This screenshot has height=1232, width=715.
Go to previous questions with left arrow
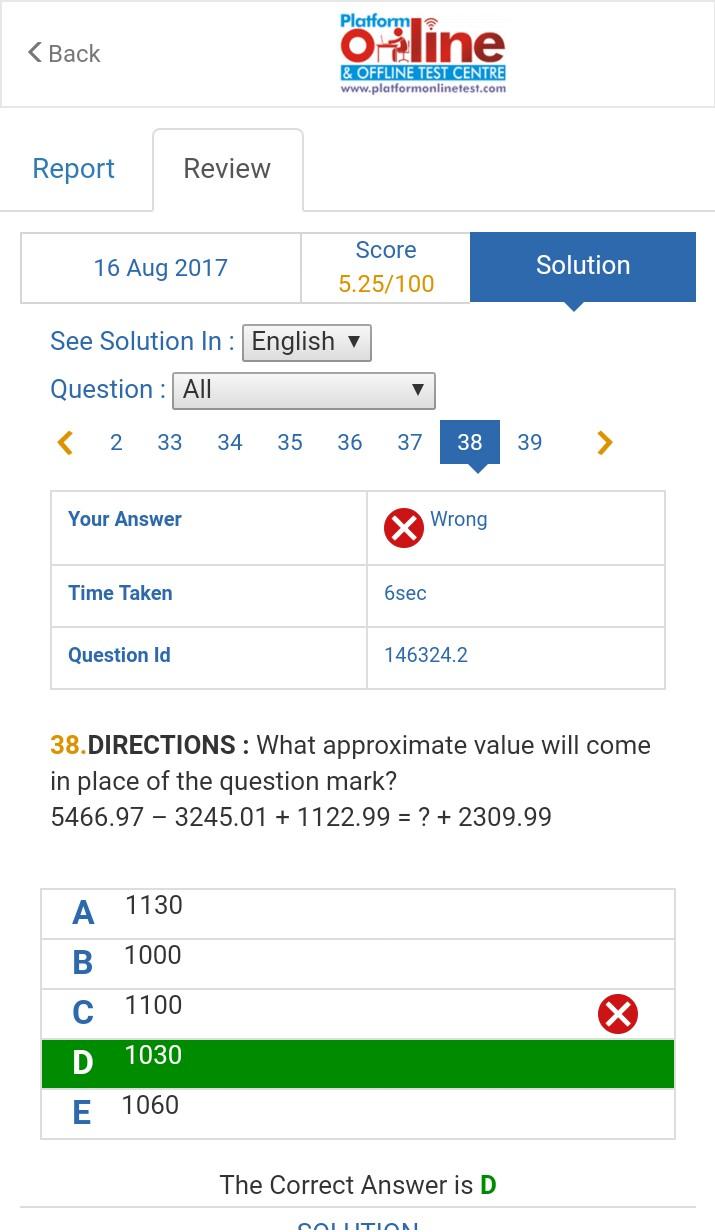click(66, 442)
